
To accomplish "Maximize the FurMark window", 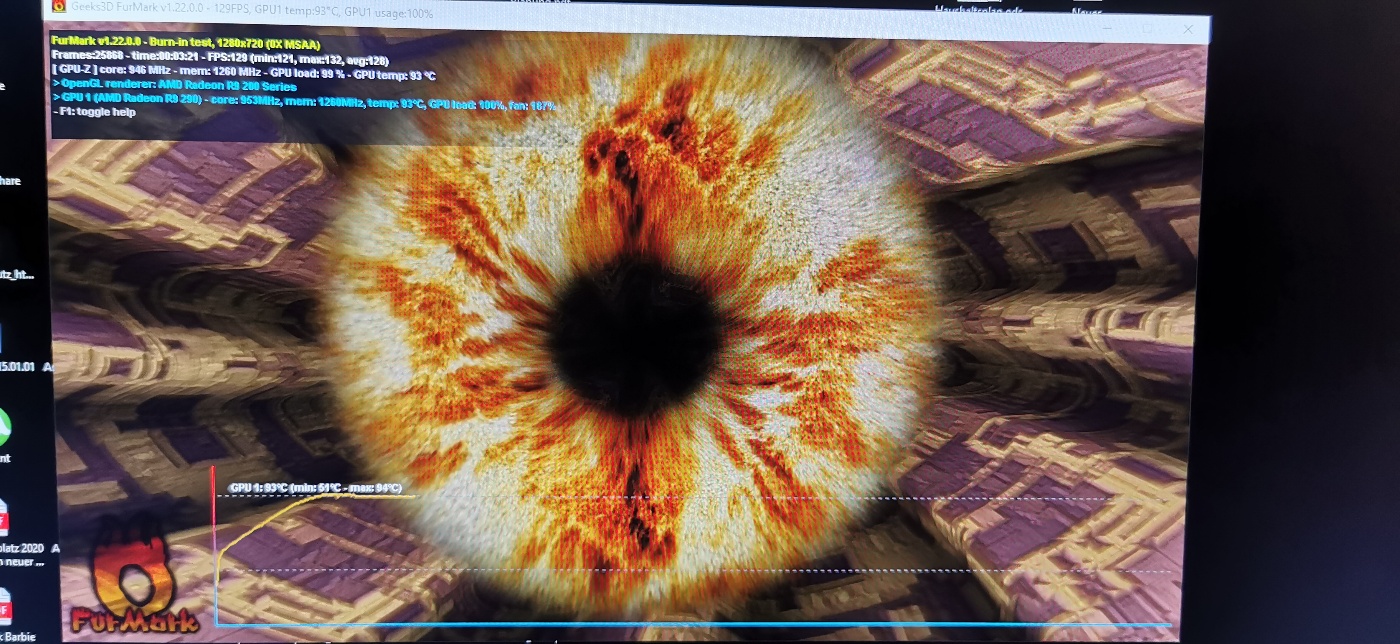I will pos(1145,27).
